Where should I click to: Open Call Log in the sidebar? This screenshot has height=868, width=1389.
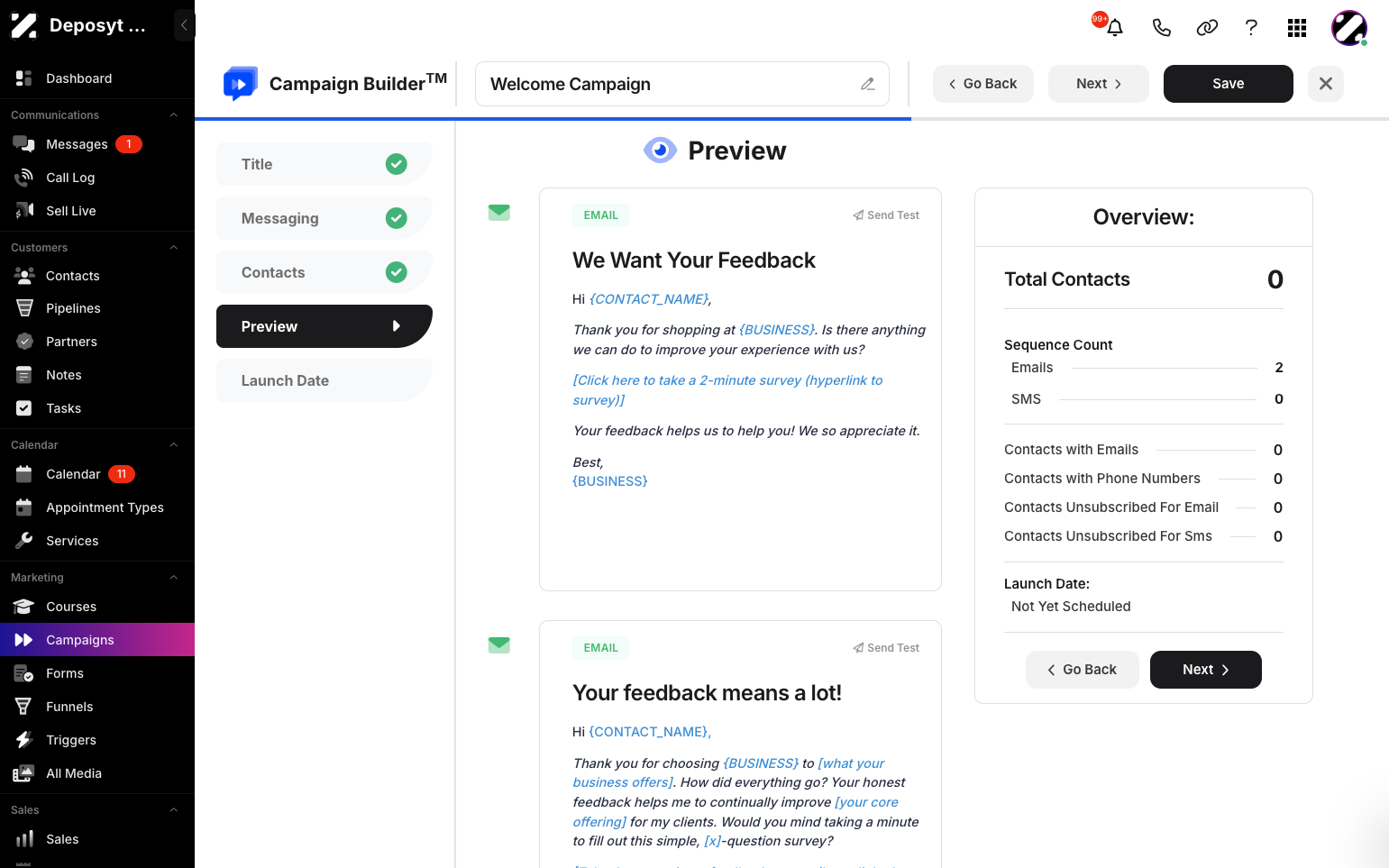pyautogui.click(x=97, y=178)
